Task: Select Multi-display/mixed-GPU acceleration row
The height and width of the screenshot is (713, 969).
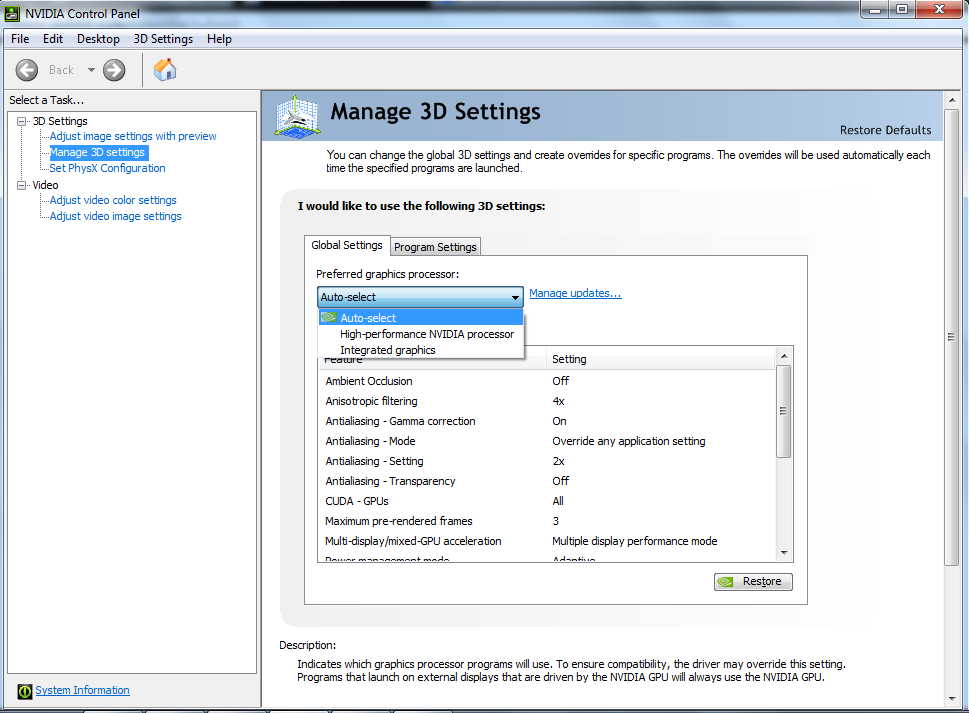Action: [x=547, y=541]
